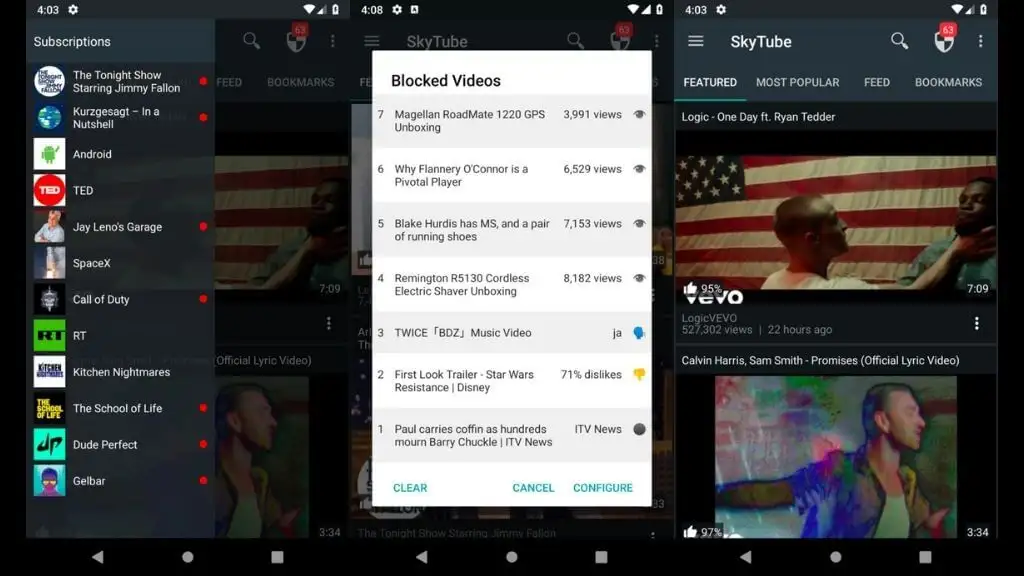Select the FEATURED tab in the rightmost screen
1024x576 pixels.
[710, 82]
